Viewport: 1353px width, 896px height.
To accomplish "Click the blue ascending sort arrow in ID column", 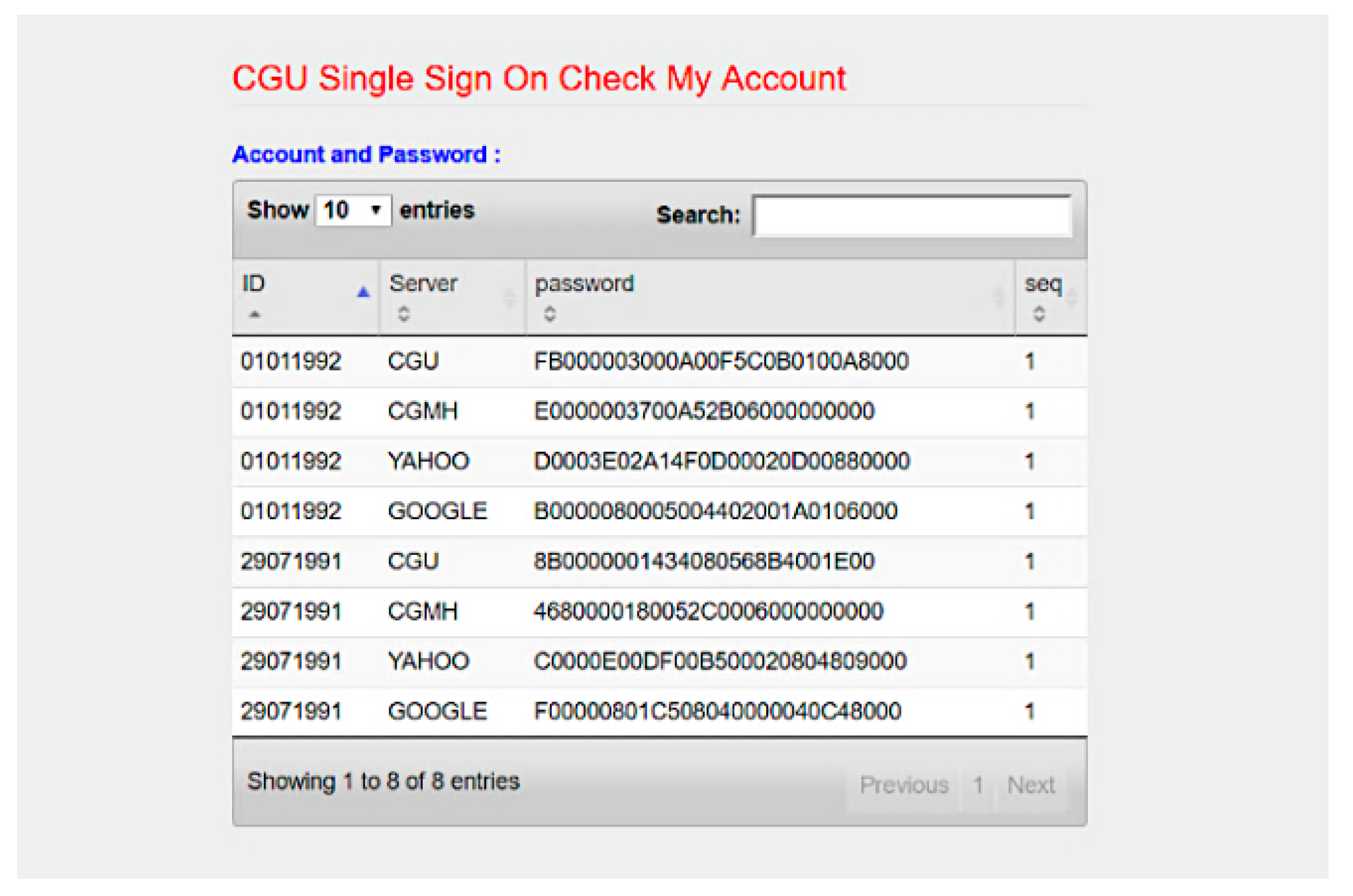I will pos(364,293).
